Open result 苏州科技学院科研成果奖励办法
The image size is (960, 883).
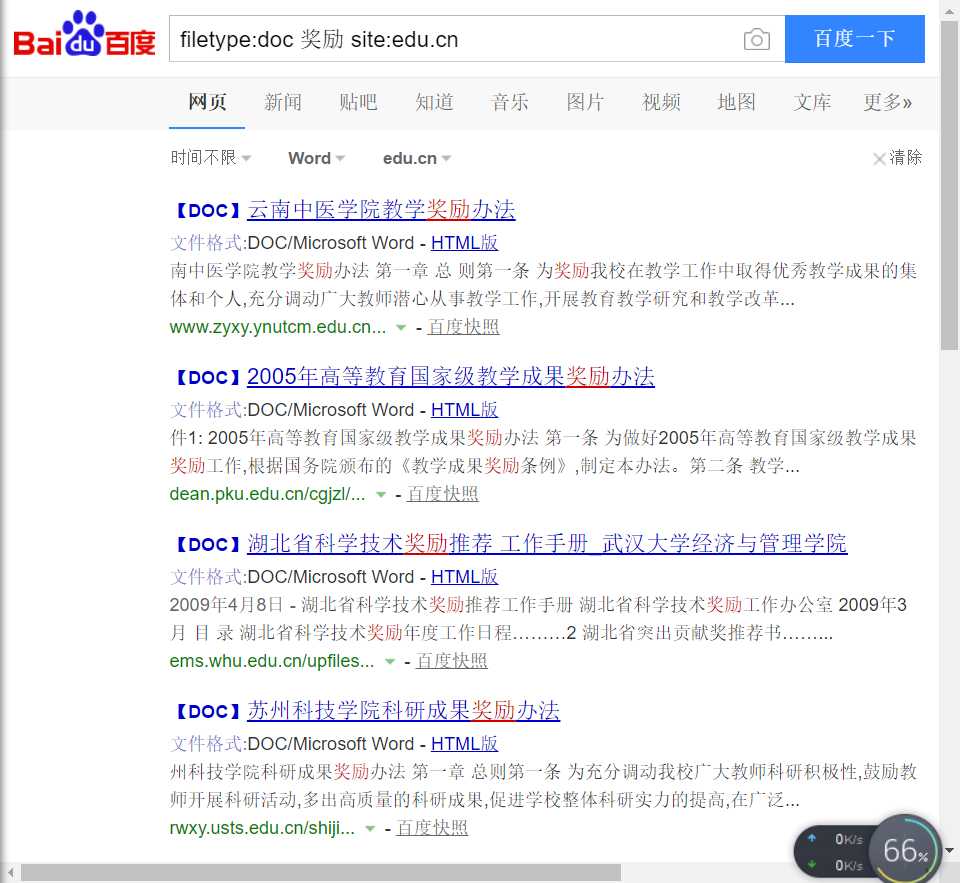click(x=403, y=711)
